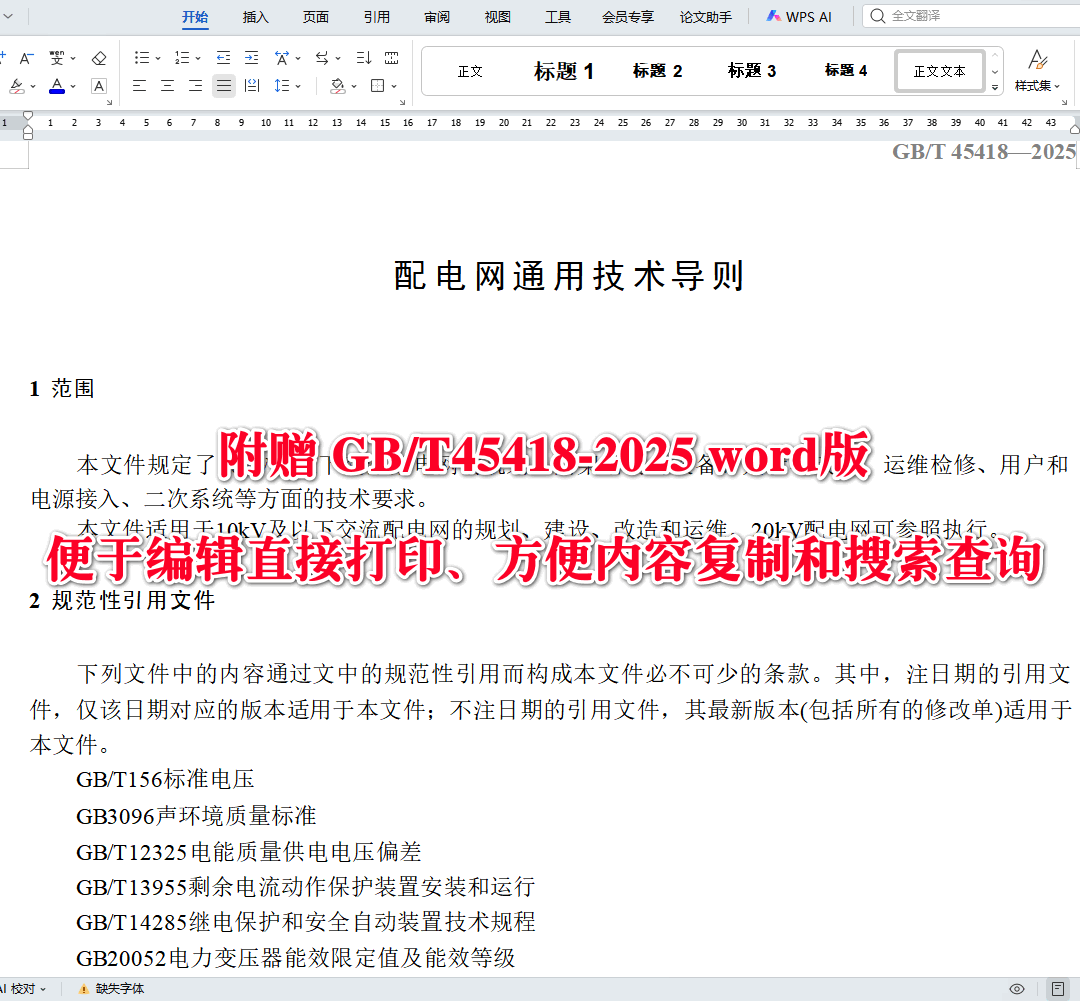Screen dimensions: 1080x1001
Task: Open the 论文助手 tab
Action: pos(705,17)
